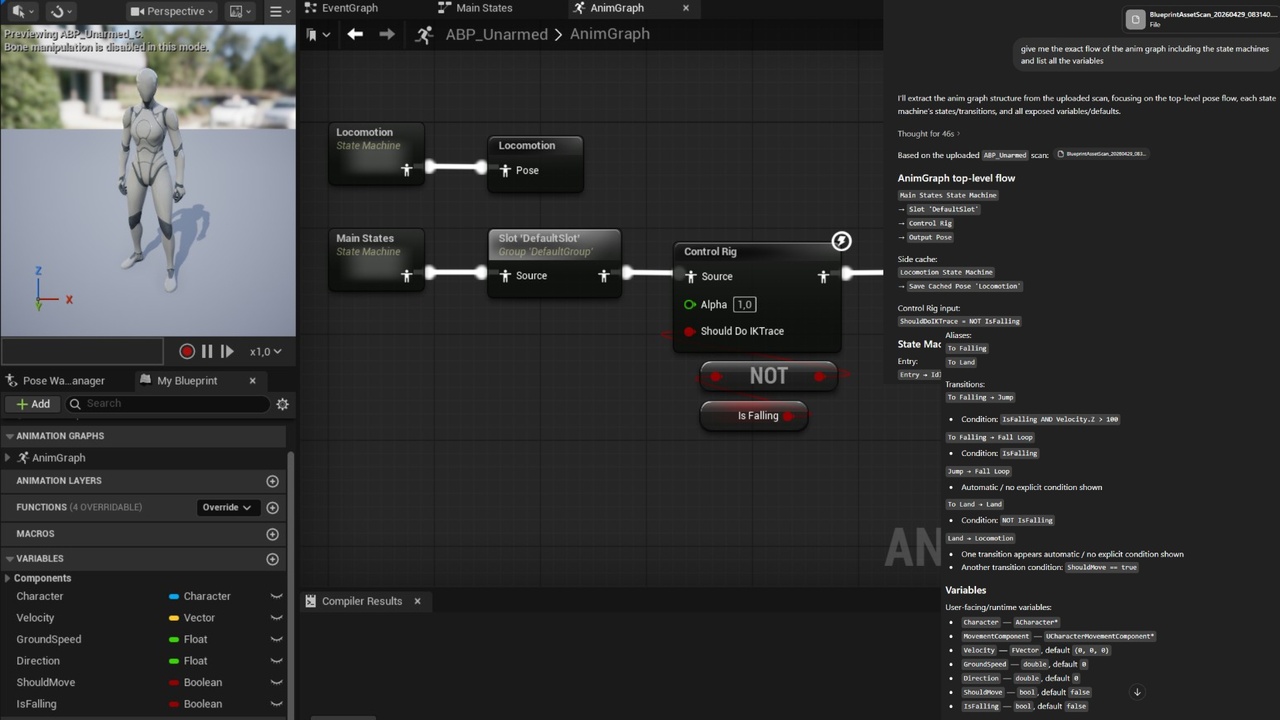This screenshot has height=720, width=1280.
Task: Click the Add button in My Blueprint
Action: click(32, 404)
